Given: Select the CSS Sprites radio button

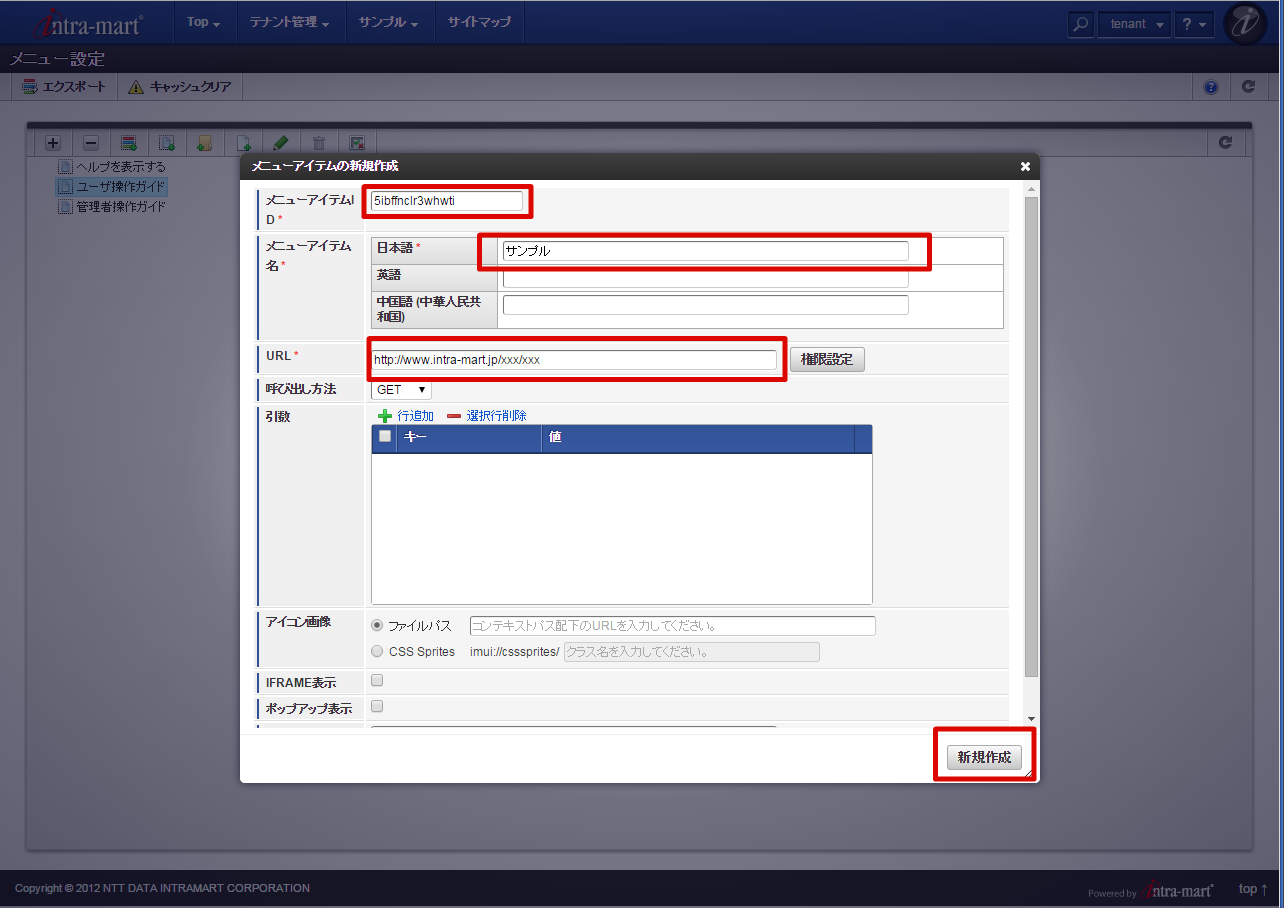Looking at the screenshot, I should (x=377, y=651).
